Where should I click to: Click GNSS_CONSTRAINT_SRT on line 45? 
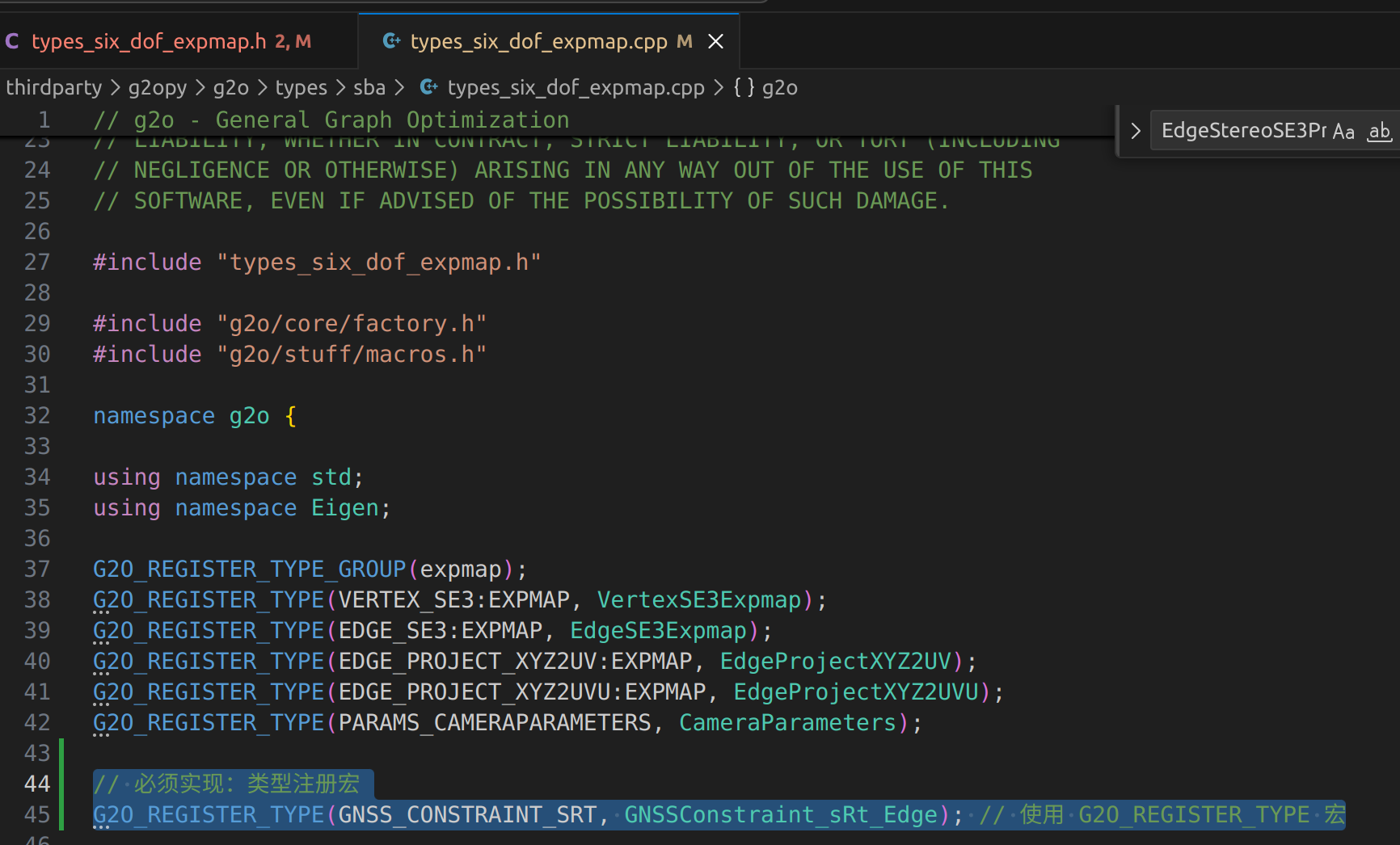tap(467, 814)
